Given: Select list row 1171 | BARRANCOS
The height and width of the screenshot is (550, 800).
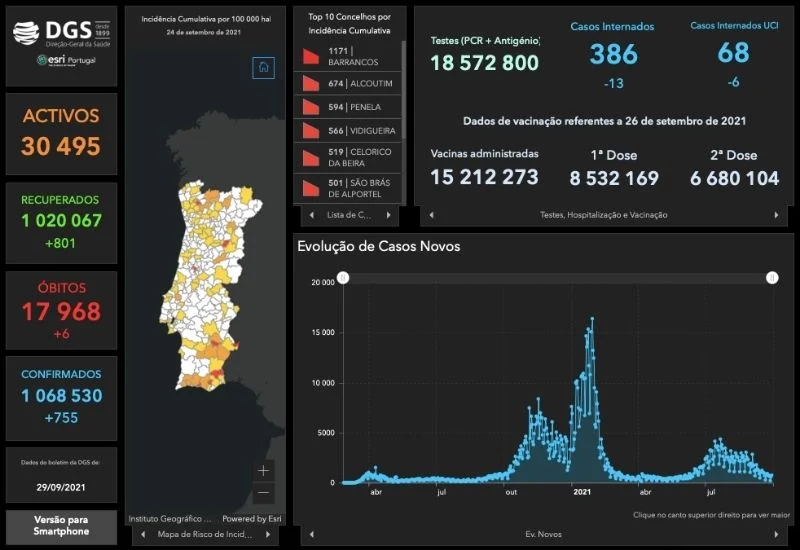Looking at the screenshot, I should click(347, 56).
